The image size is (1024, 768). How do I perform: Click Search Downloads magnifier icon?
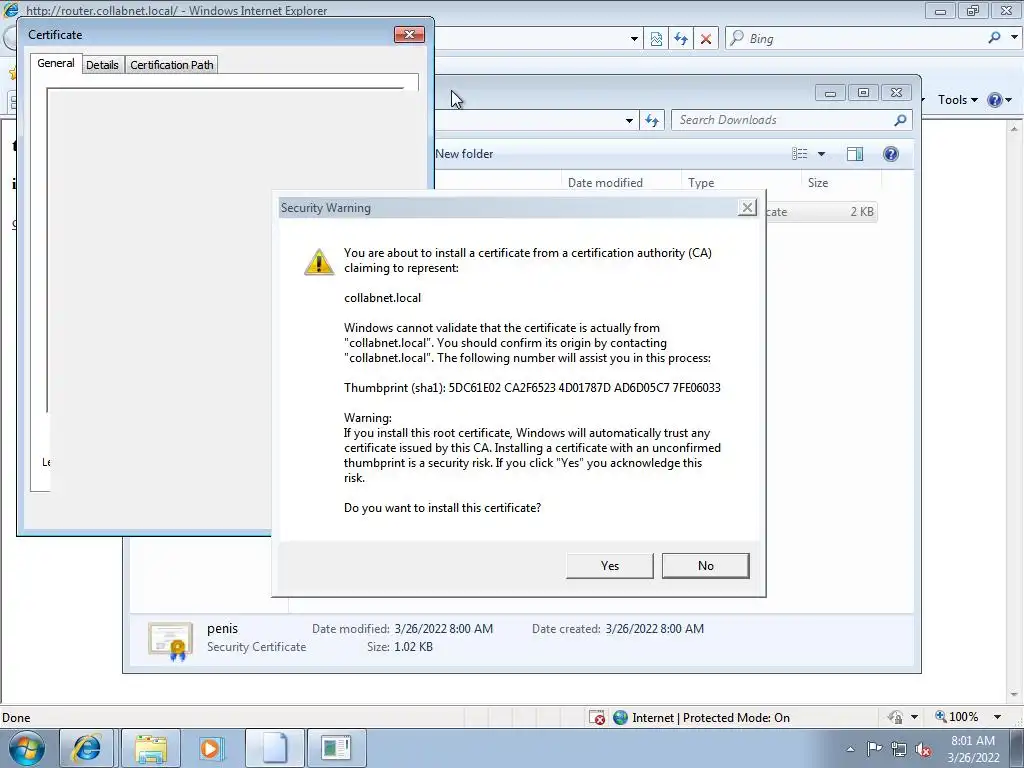pyautogui.click(x=901, y=120)
